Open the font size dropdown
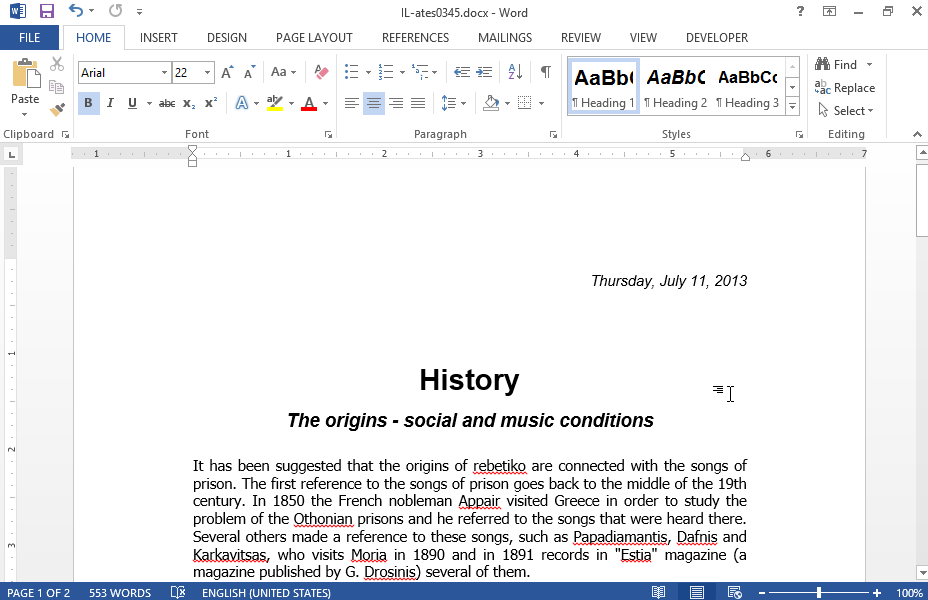Viewport: 928px width, 600px height. pyautogui.click(x=207, y=73)
